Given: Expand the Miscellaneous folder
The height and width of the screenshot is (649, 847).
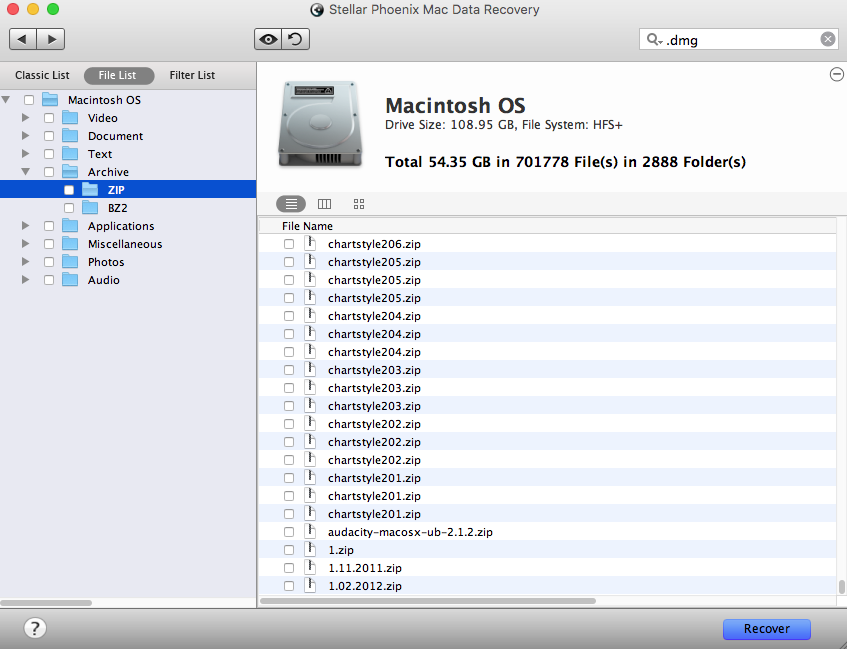Looking at the screenshot, I should pyautogui.click(x=25, y=243).
